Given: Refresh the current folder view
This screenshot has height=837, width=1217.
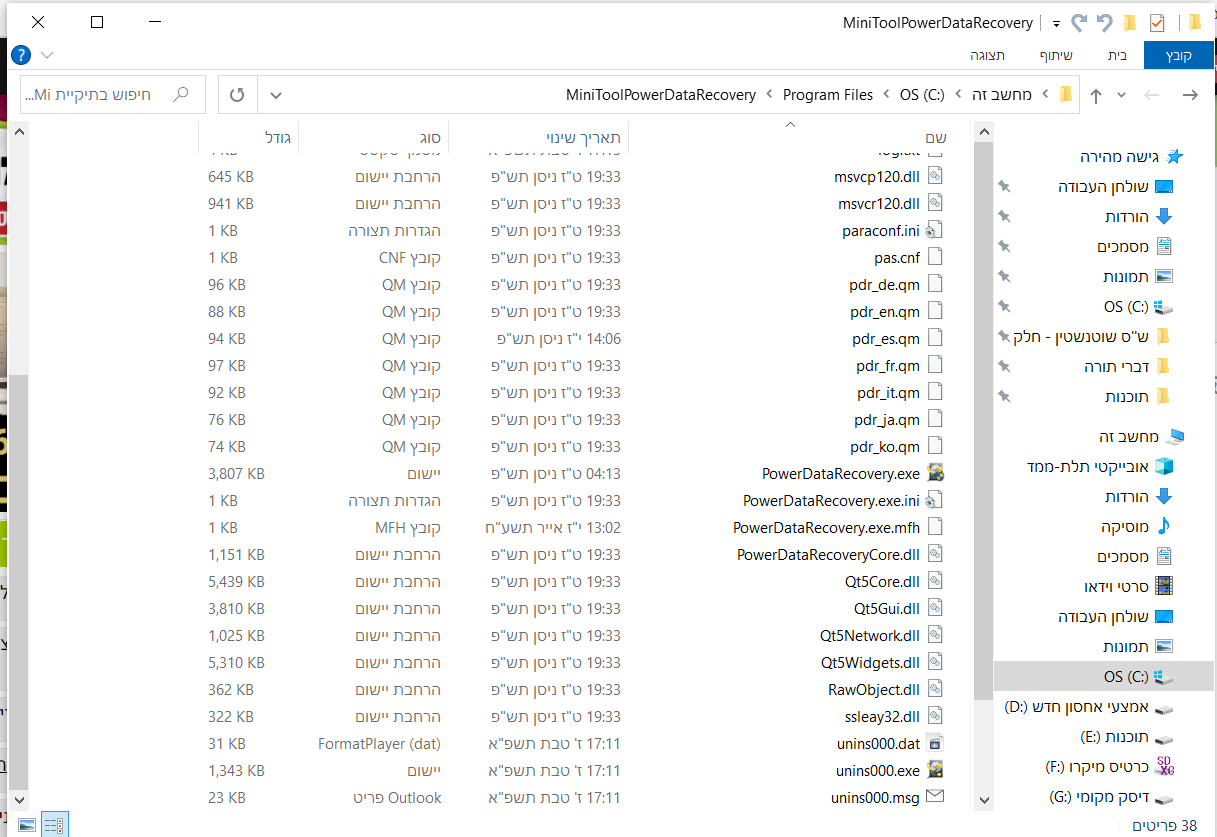Looking at the screenshot, I should click(x=237, y=95).
